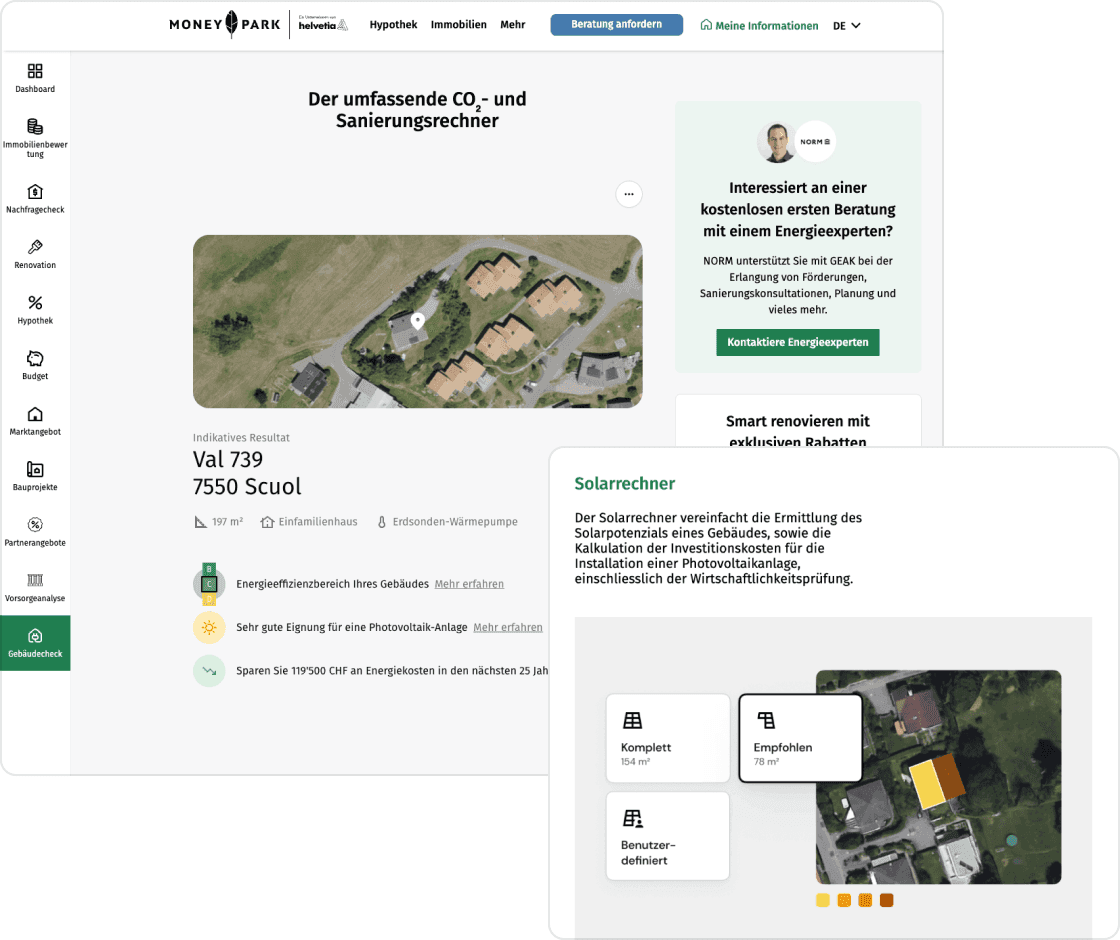Viewport: 1120px width, 940px height.
Task: Choose the Empfohlen 78 m² roof option
Action: pos(799,738)
